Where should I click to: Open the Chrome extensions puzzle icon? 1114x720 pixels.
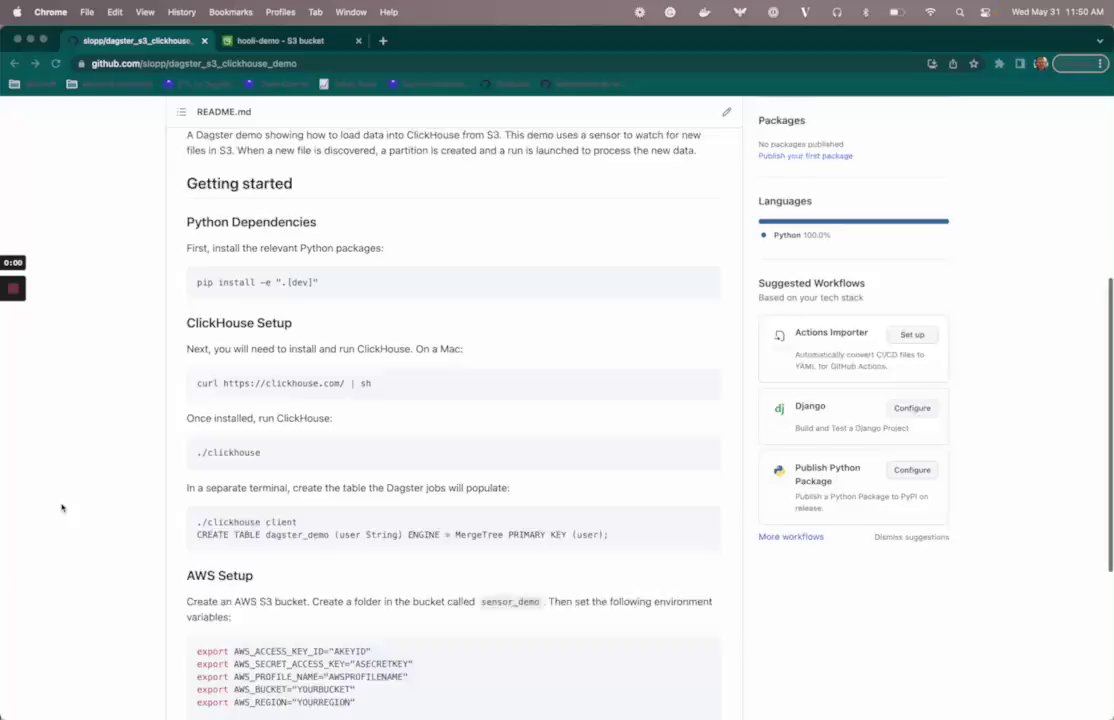tap(999, 64)
